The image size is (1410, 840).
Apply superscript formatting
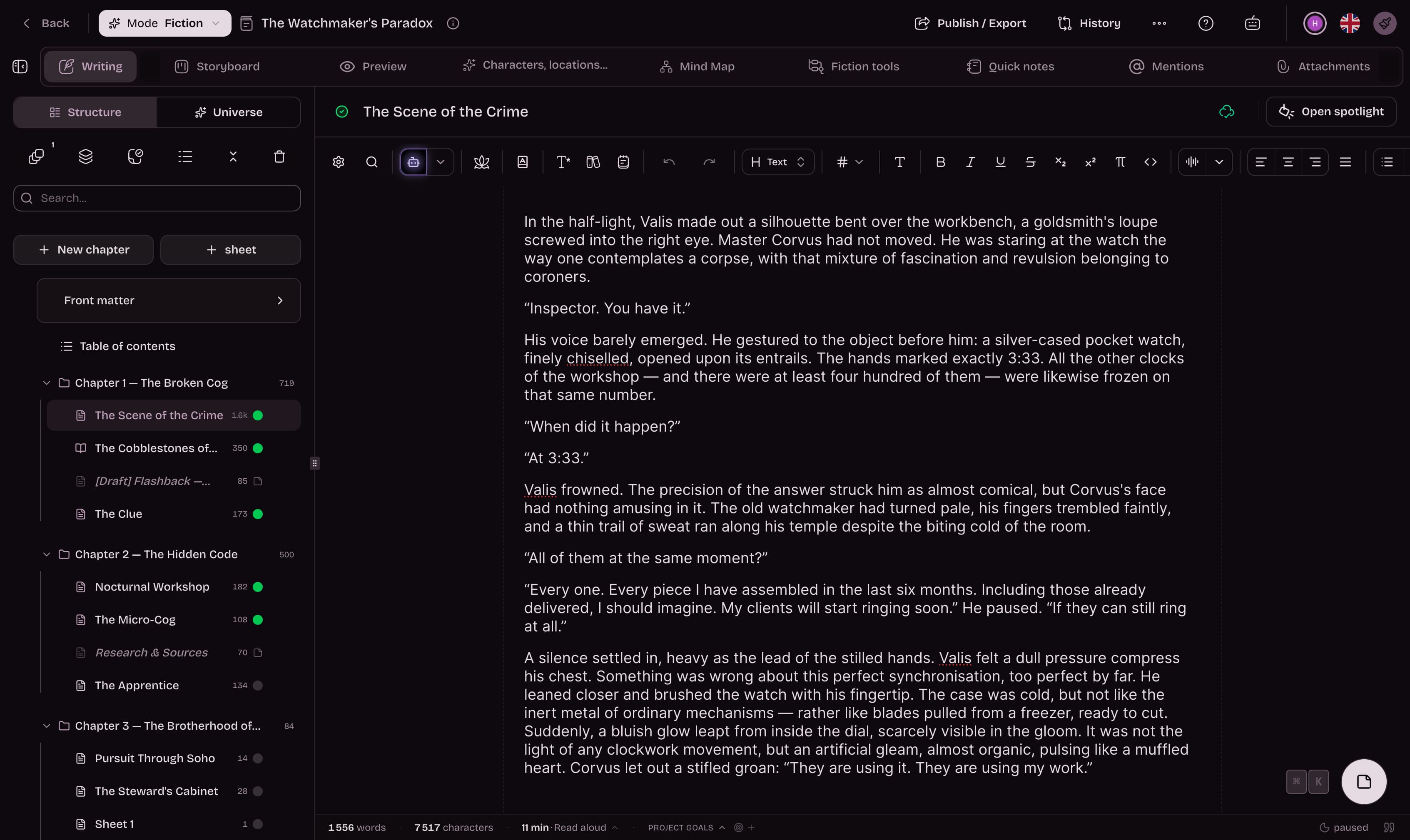point(1090,162)
